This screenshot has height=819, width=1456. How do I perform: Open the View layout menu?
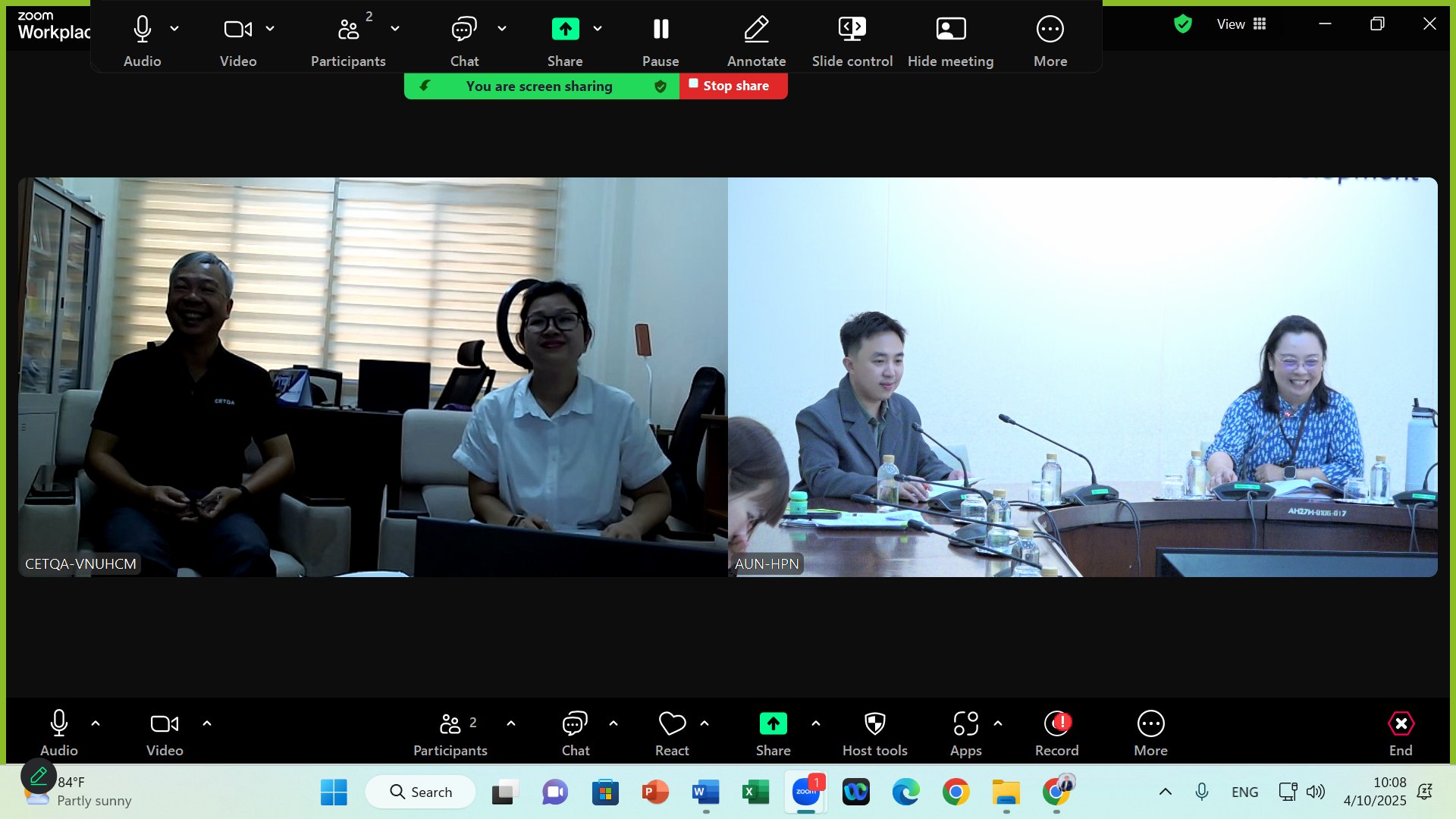point(1241,24)
